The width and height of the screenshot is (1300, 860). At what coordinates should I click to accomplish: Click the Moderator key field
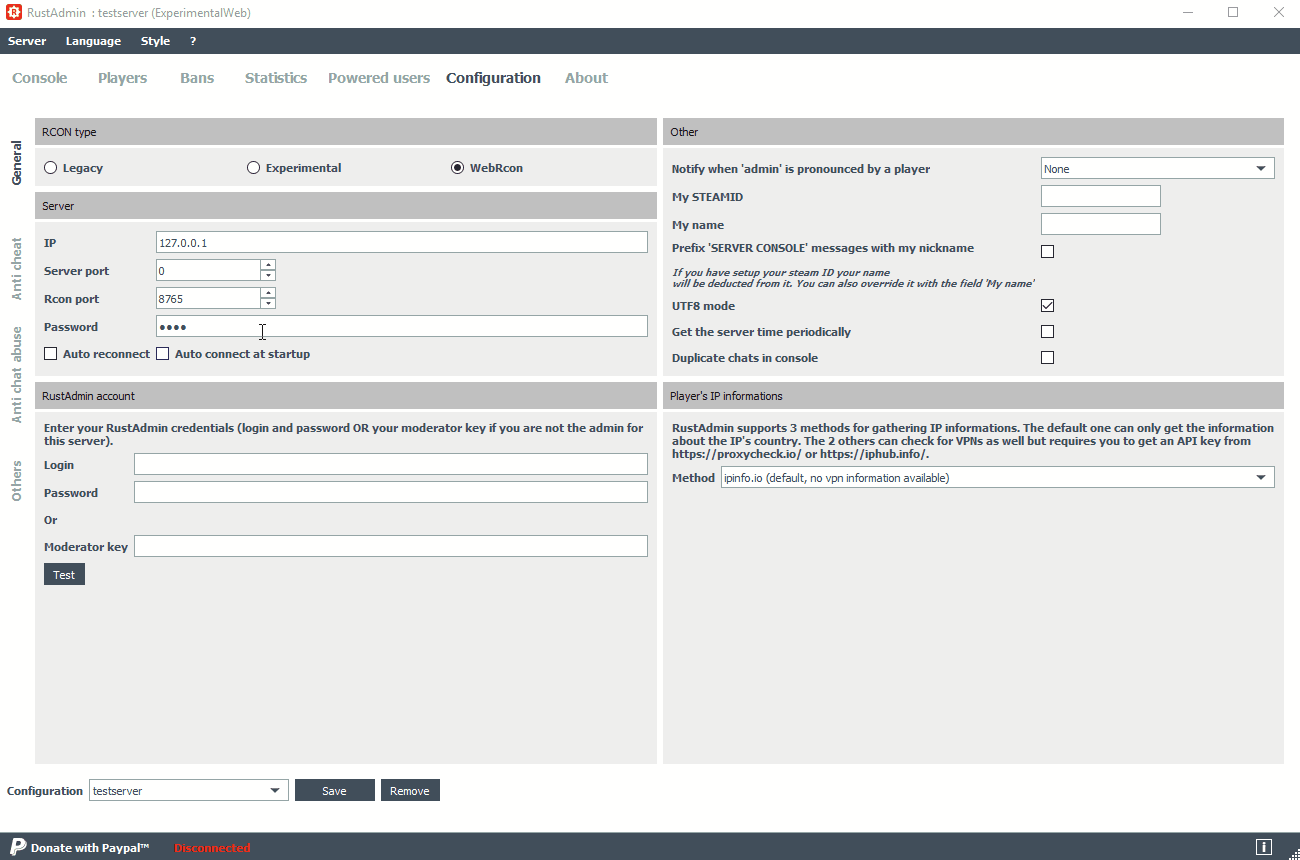tap(391, 546)
